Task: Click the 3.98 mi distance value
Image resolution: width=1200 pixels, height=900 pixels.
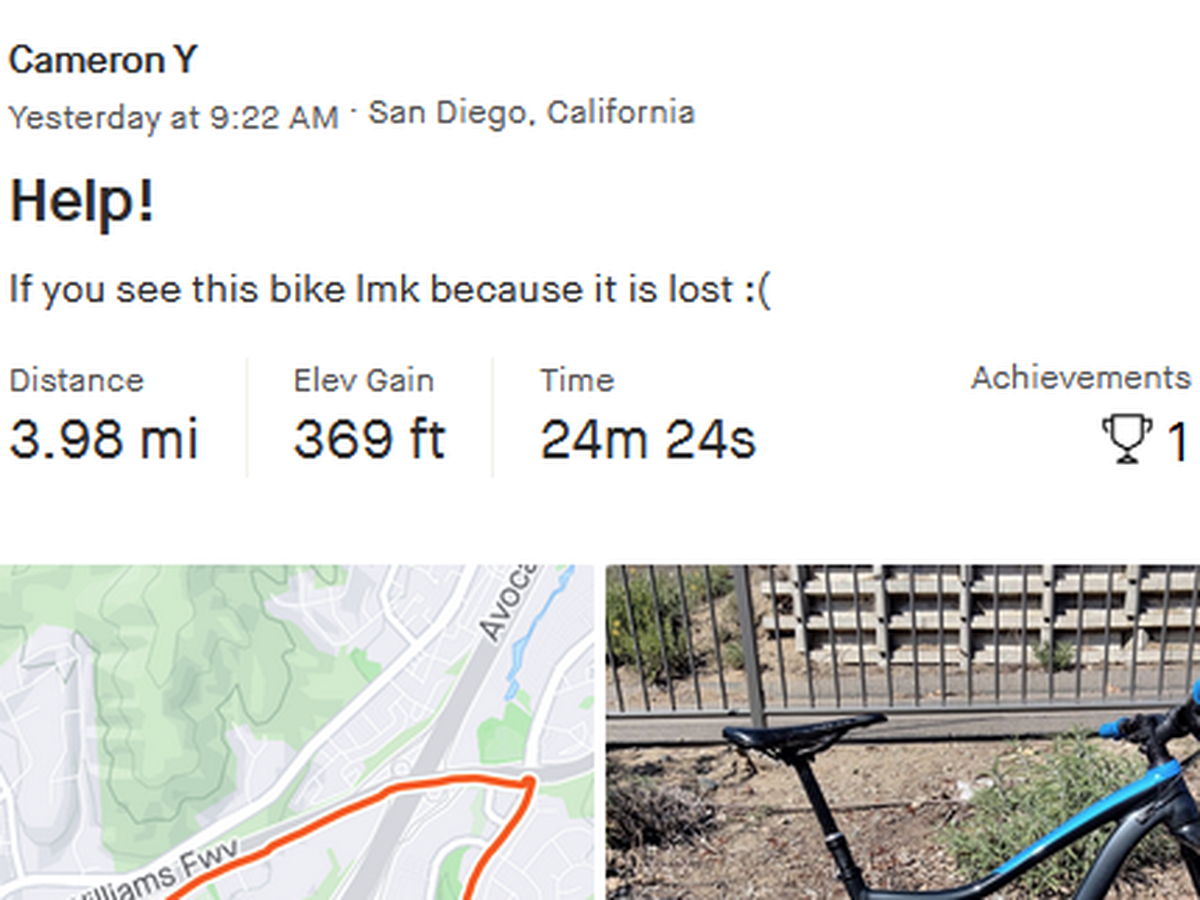Action: (x=104, y=439)
